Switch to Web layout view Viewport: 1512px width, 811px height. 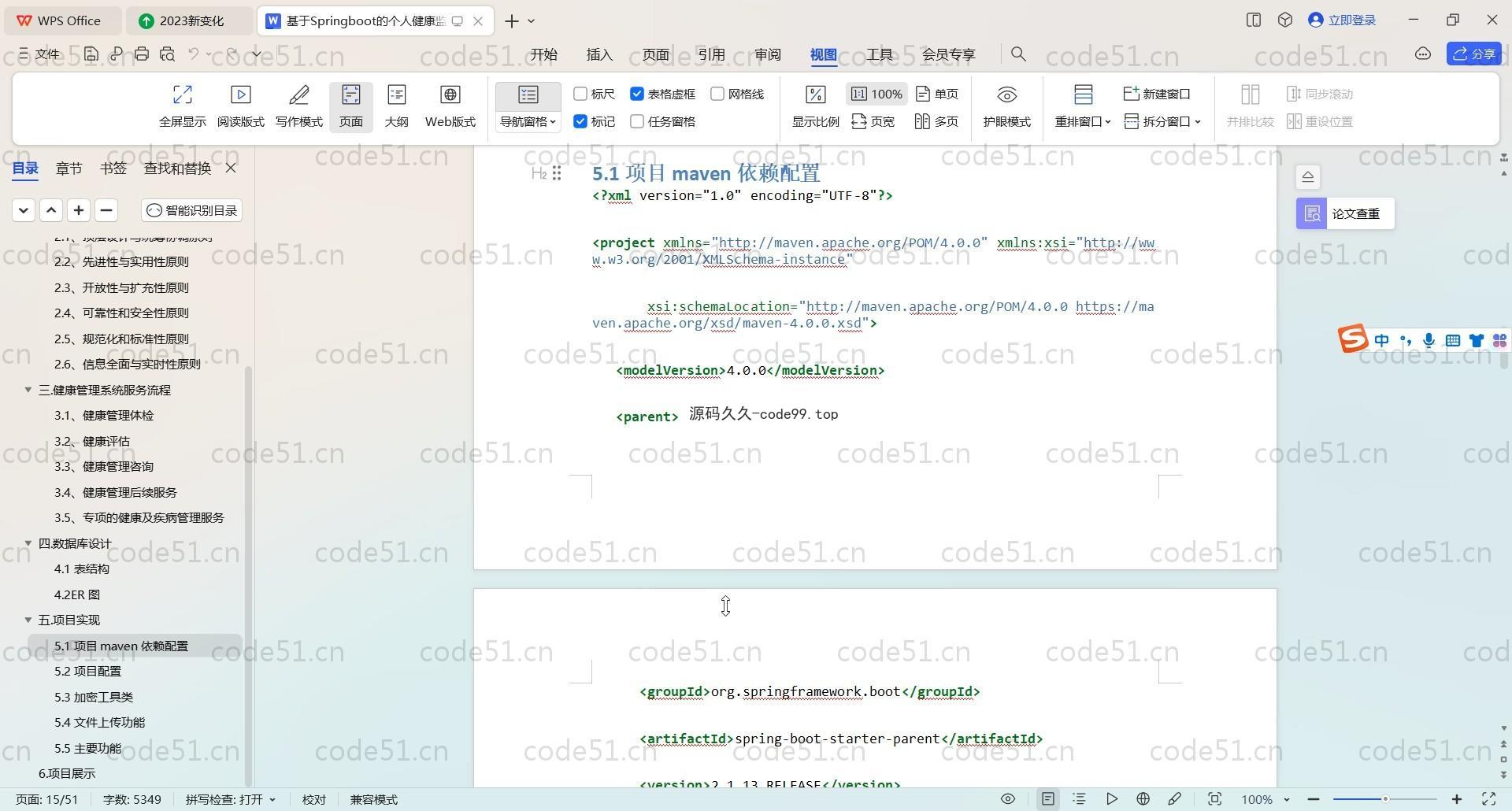click(450, 106)
